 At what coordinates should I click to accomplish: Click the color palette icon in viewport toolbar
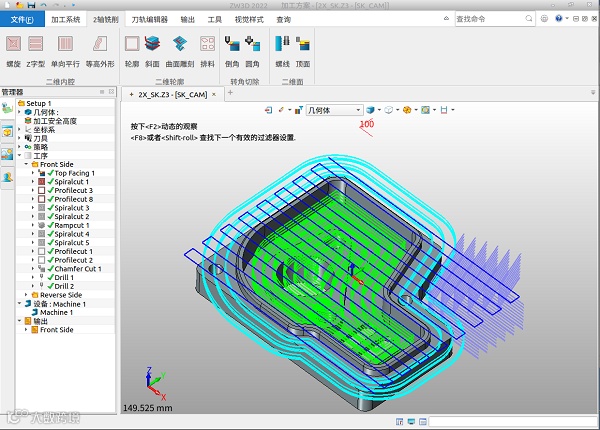407,110
